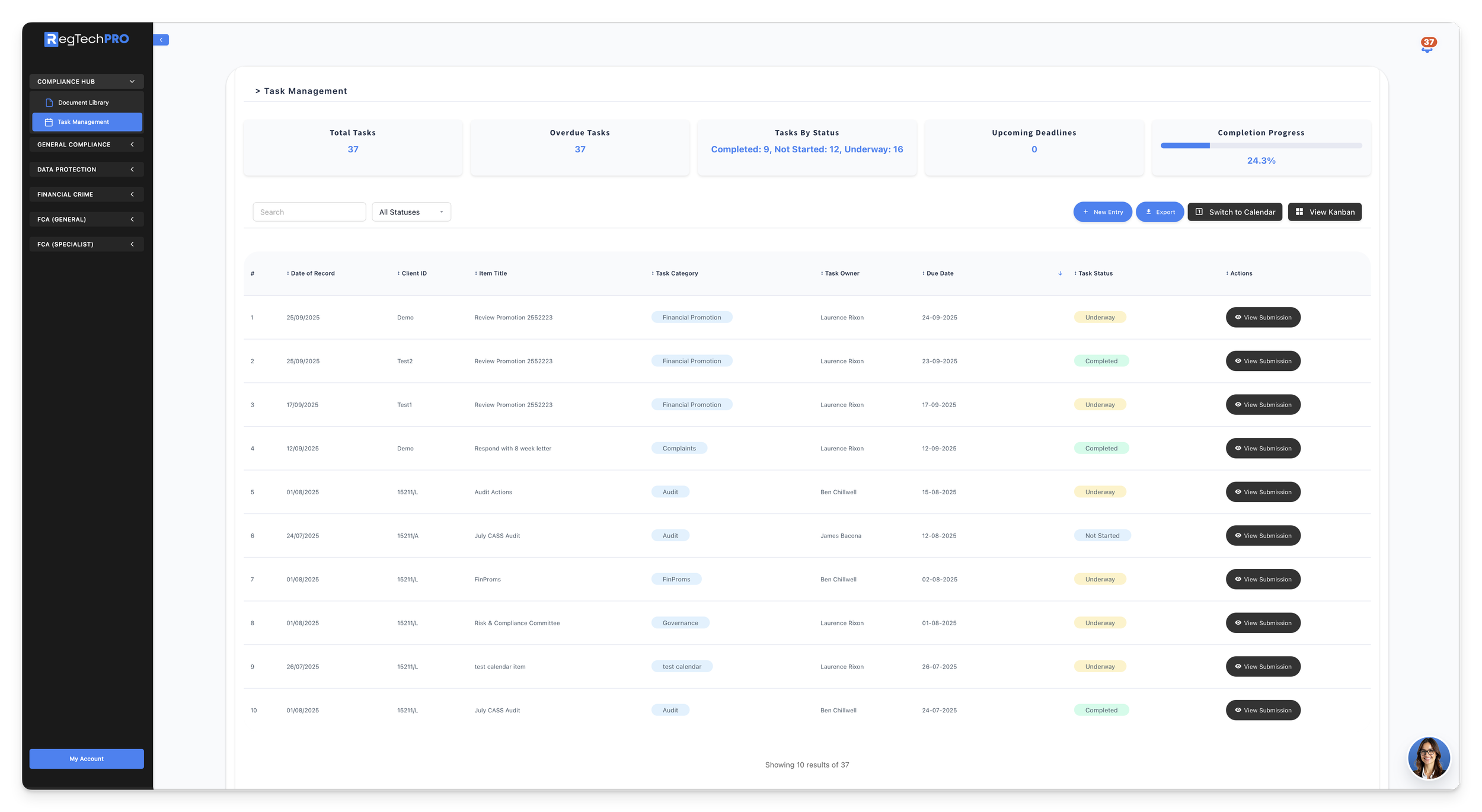This screenshot has height=812, width=1482.
Task: Toggle to Kanban view
Action: coord(1324,212)
